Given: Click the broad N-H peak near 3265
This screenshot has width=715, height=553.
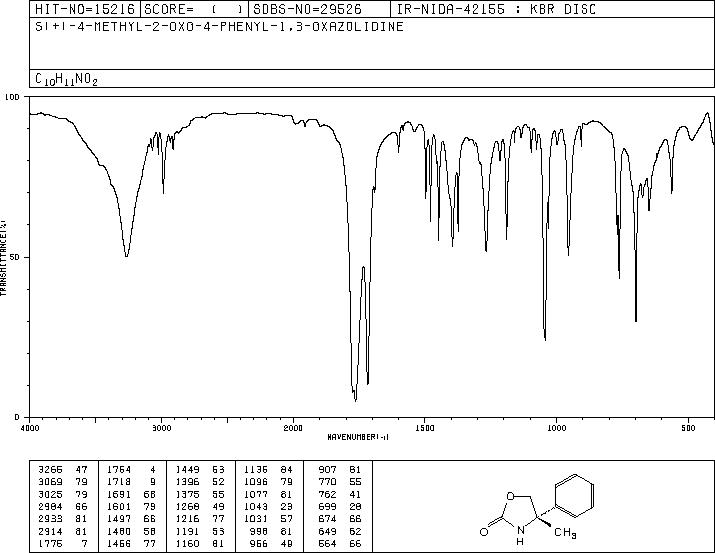Looking at the screenshot, I should click(x=126, y=254).
